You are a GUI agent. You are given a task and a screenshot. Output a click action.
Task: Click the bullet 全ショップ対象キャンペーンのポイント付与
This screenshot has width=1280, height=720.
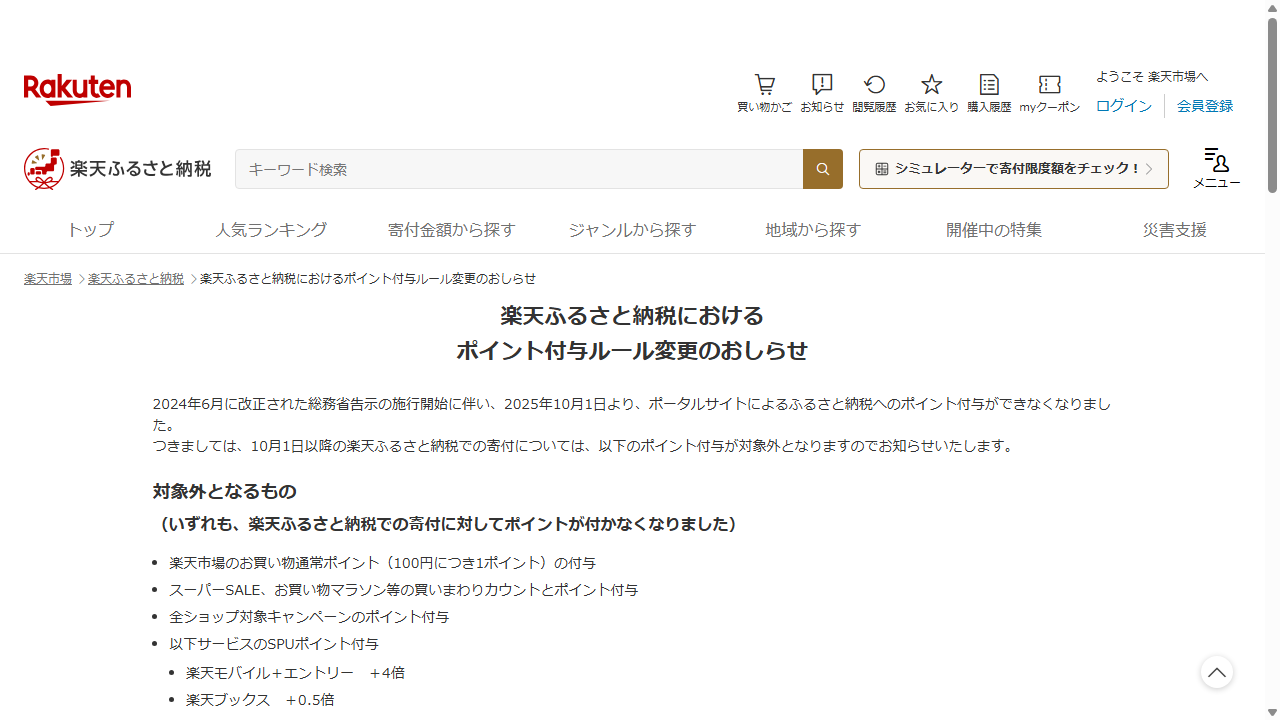310,617
